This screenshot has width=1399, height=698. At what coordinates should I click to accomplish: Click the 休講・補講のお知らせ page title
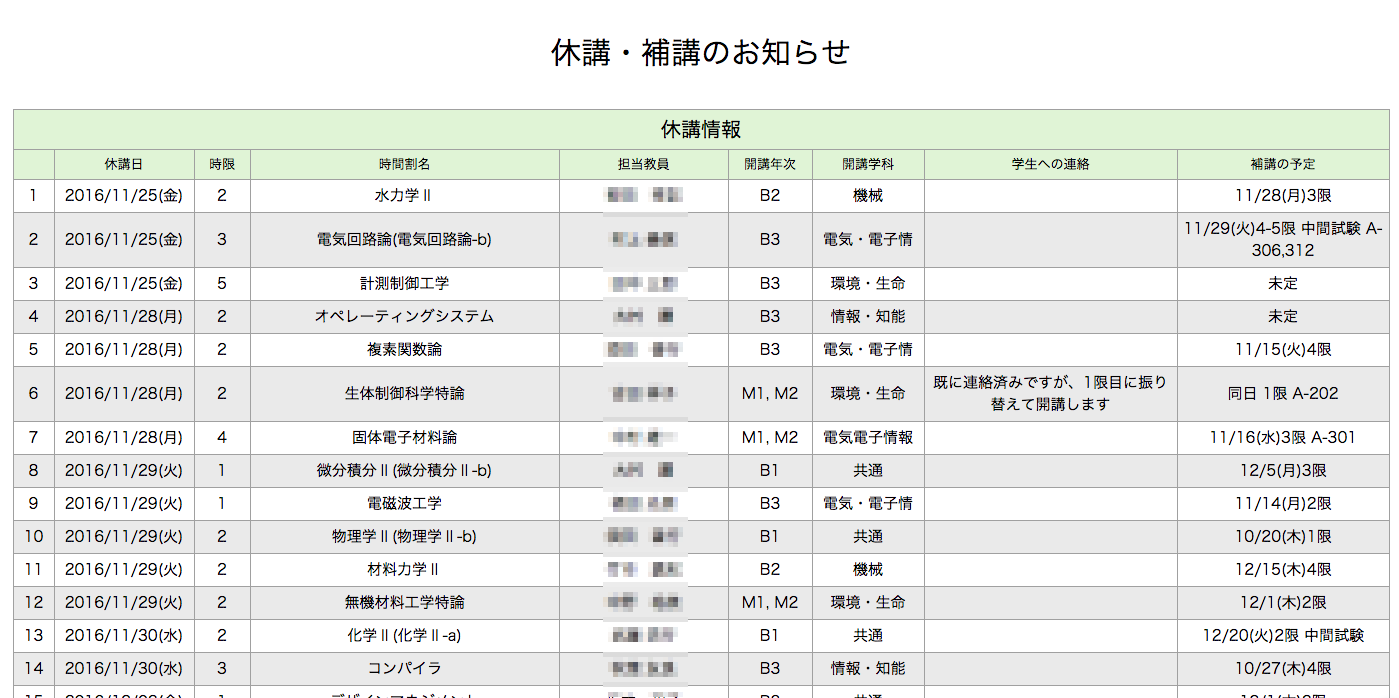tap(700, 52)
